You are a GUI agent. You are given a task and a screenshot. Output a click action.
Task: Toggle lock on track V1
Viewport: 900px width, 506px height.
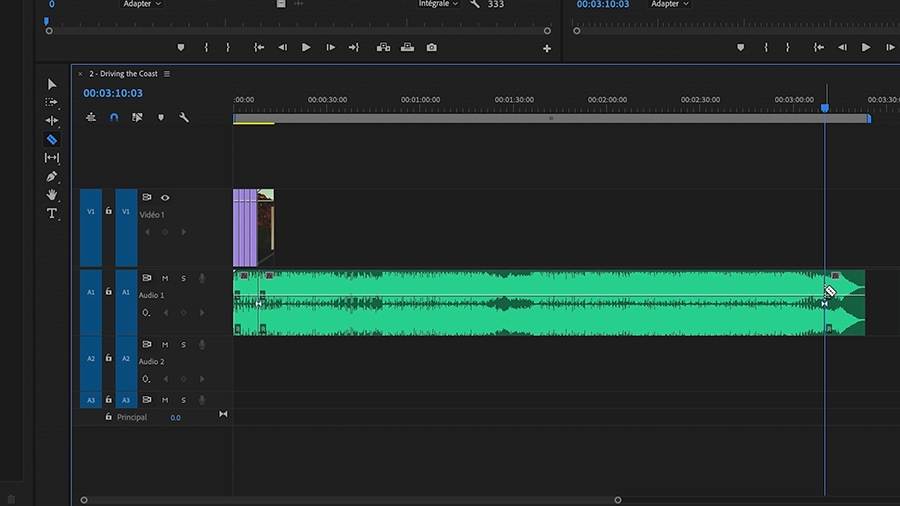[x=108, y=211]
